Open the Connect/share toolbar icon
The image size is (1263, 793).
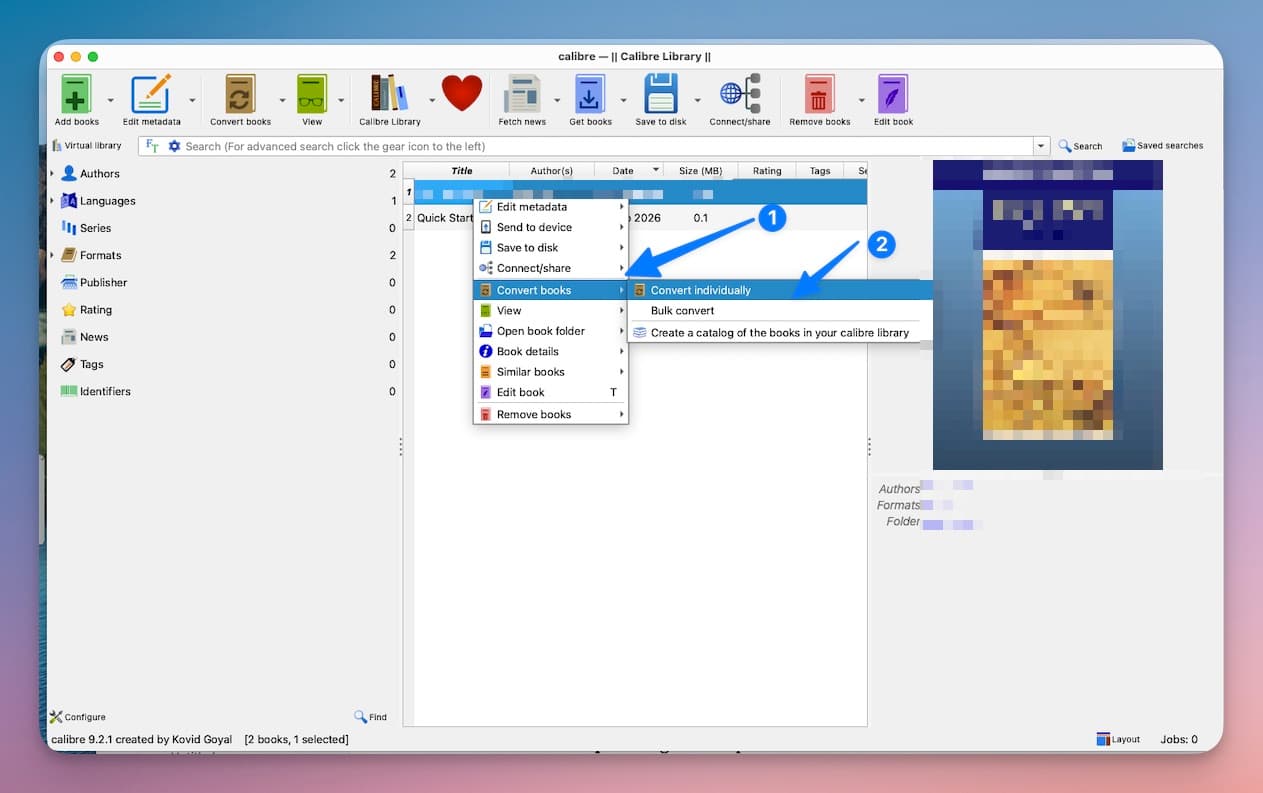[740, 95]
